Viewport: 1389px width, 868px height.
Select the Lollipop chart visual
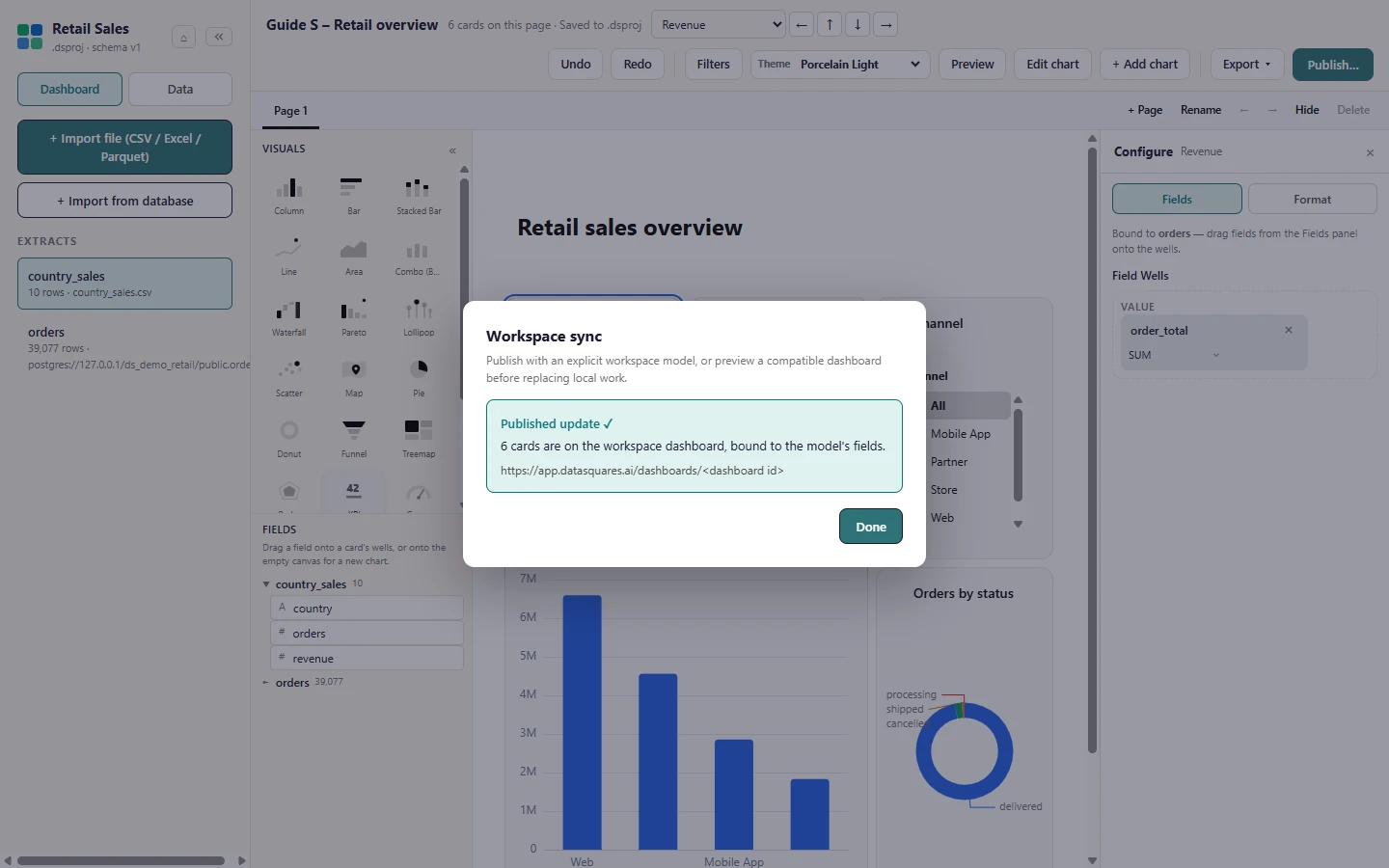pos(419,316)
